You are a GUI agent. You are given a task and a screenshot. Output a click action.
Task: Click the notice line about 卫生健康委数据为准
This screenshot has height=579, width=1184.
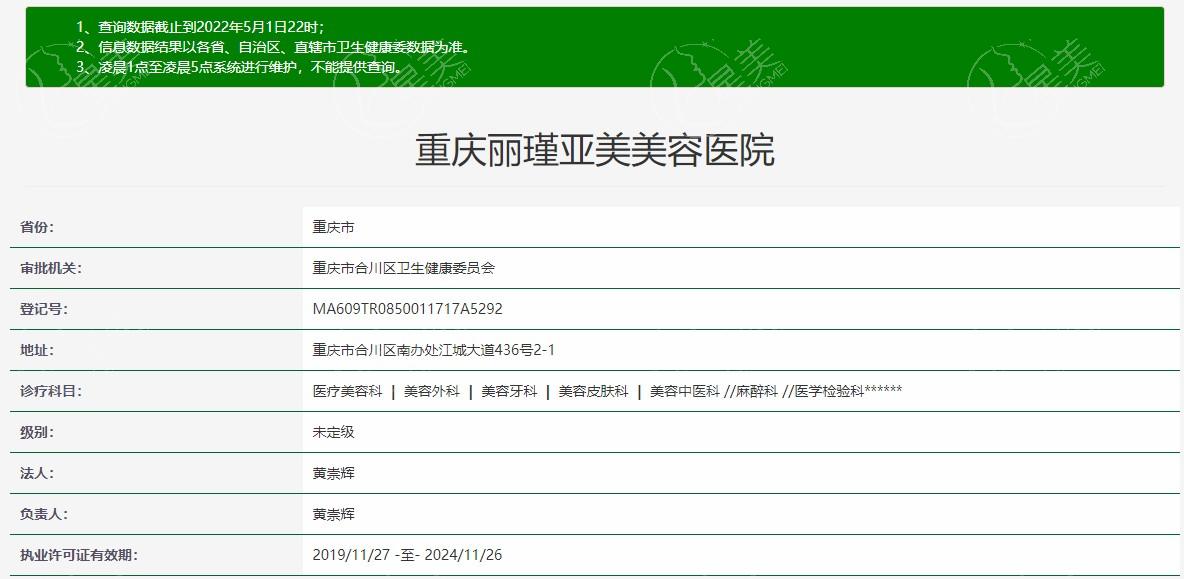coord(273,48)
